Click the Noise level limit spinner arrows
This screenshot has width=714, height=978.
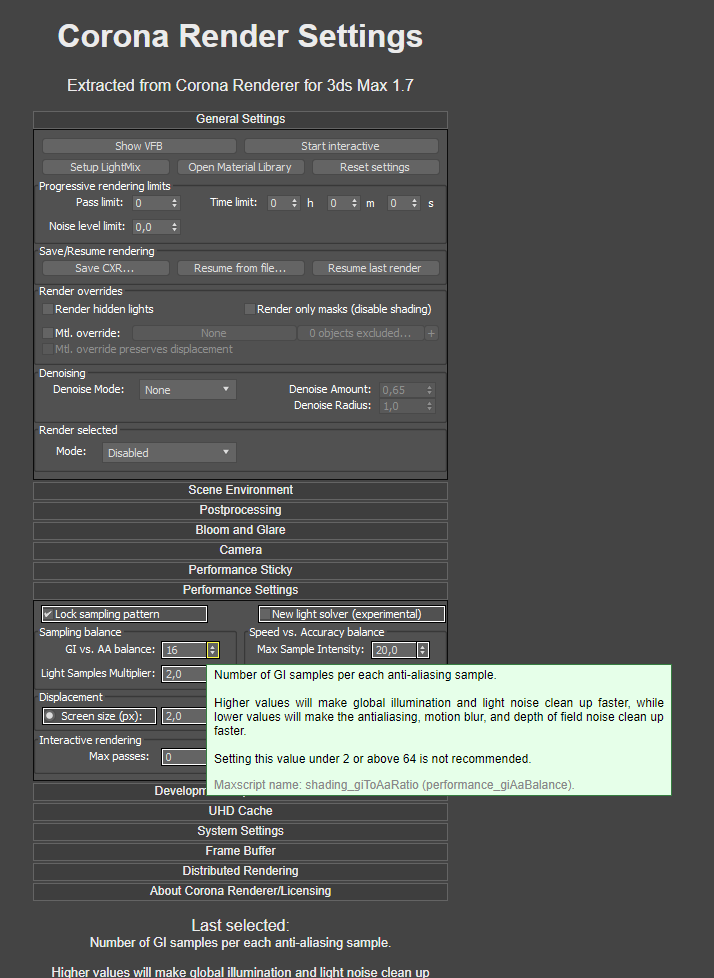click(x=175, y=227)
